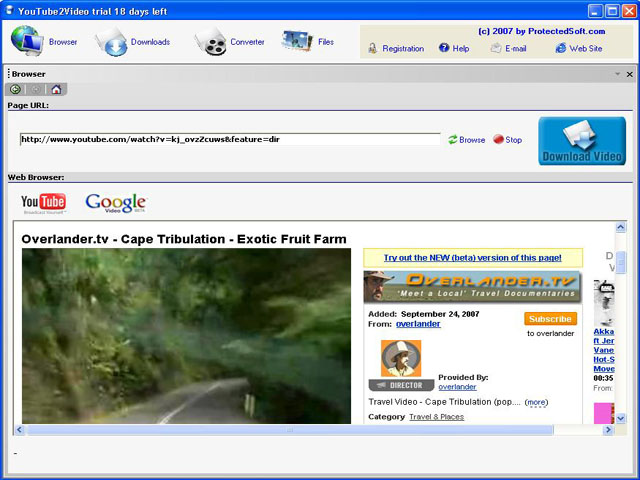Click the Subscribe button
Viewport: 640px width, 480px height.
tap(550, 319)
